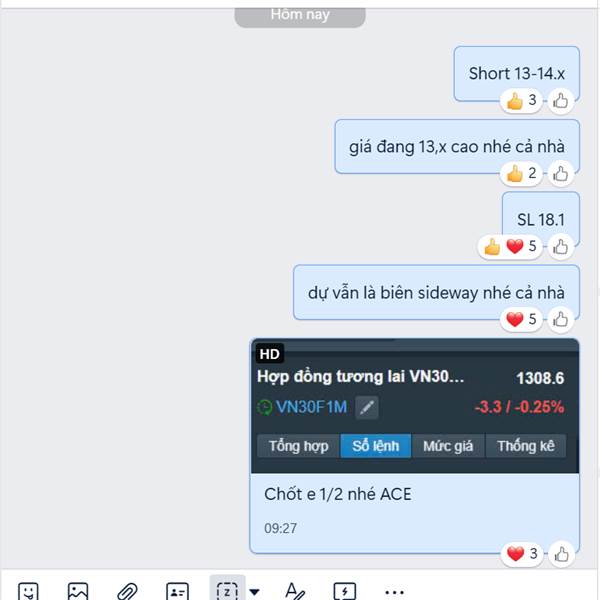The image size is (600, 600).
Task: Open the sticker emoji picker
Action: click(29, 592)
